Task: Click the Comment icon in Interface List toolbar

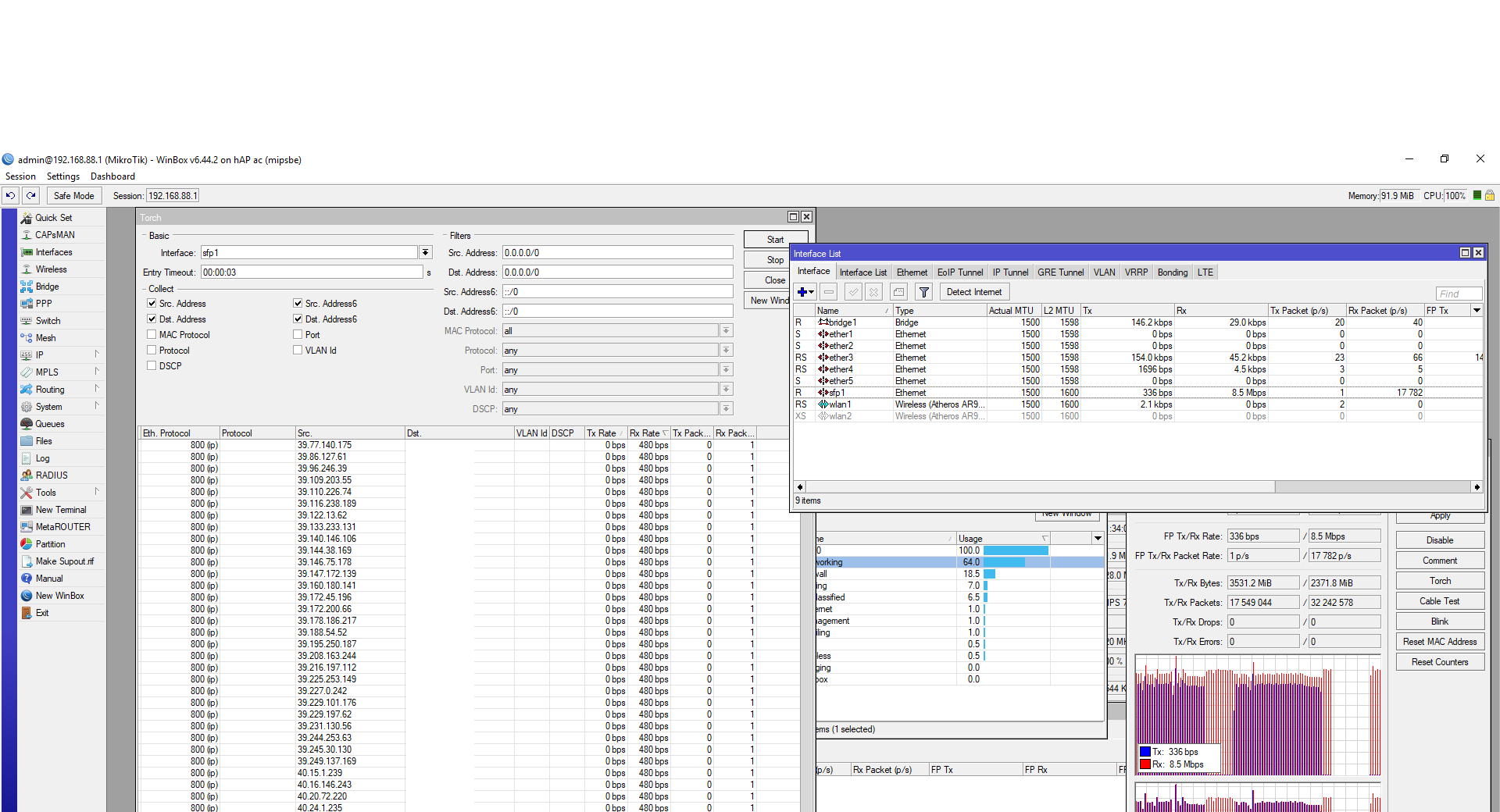Action: [898, 292]
